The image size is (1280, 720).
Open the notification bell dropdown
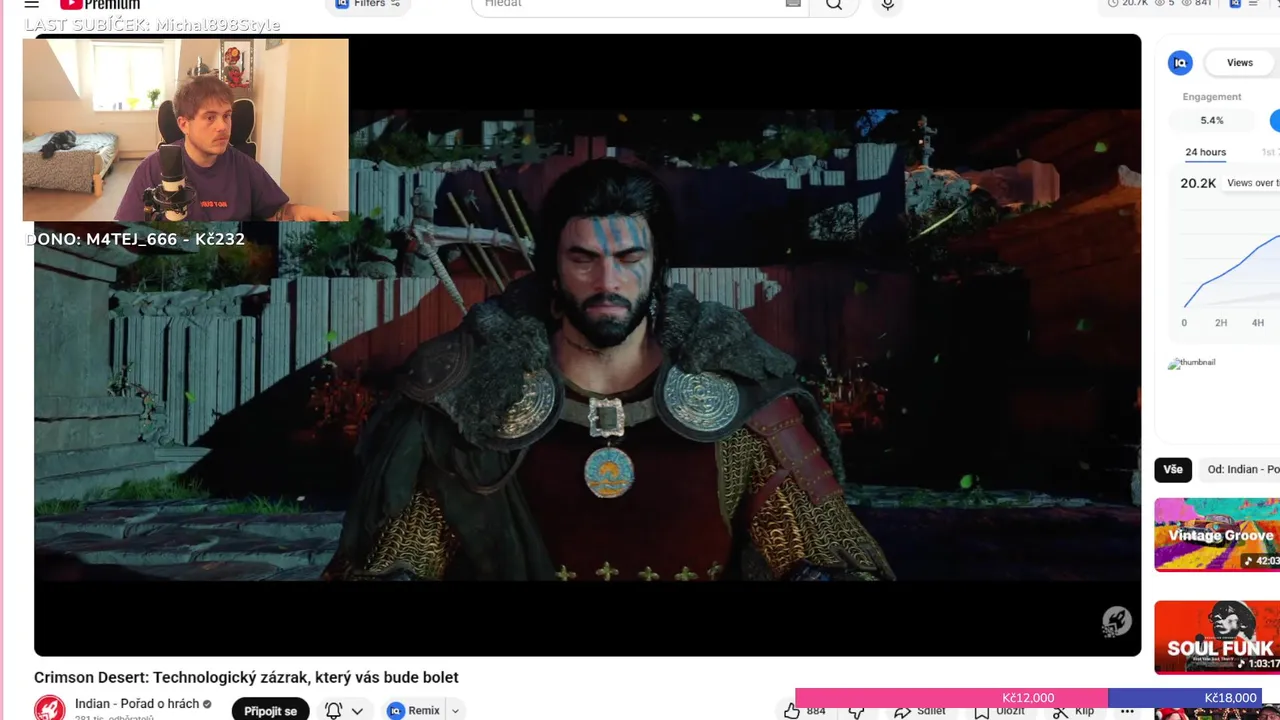[343, 710]
